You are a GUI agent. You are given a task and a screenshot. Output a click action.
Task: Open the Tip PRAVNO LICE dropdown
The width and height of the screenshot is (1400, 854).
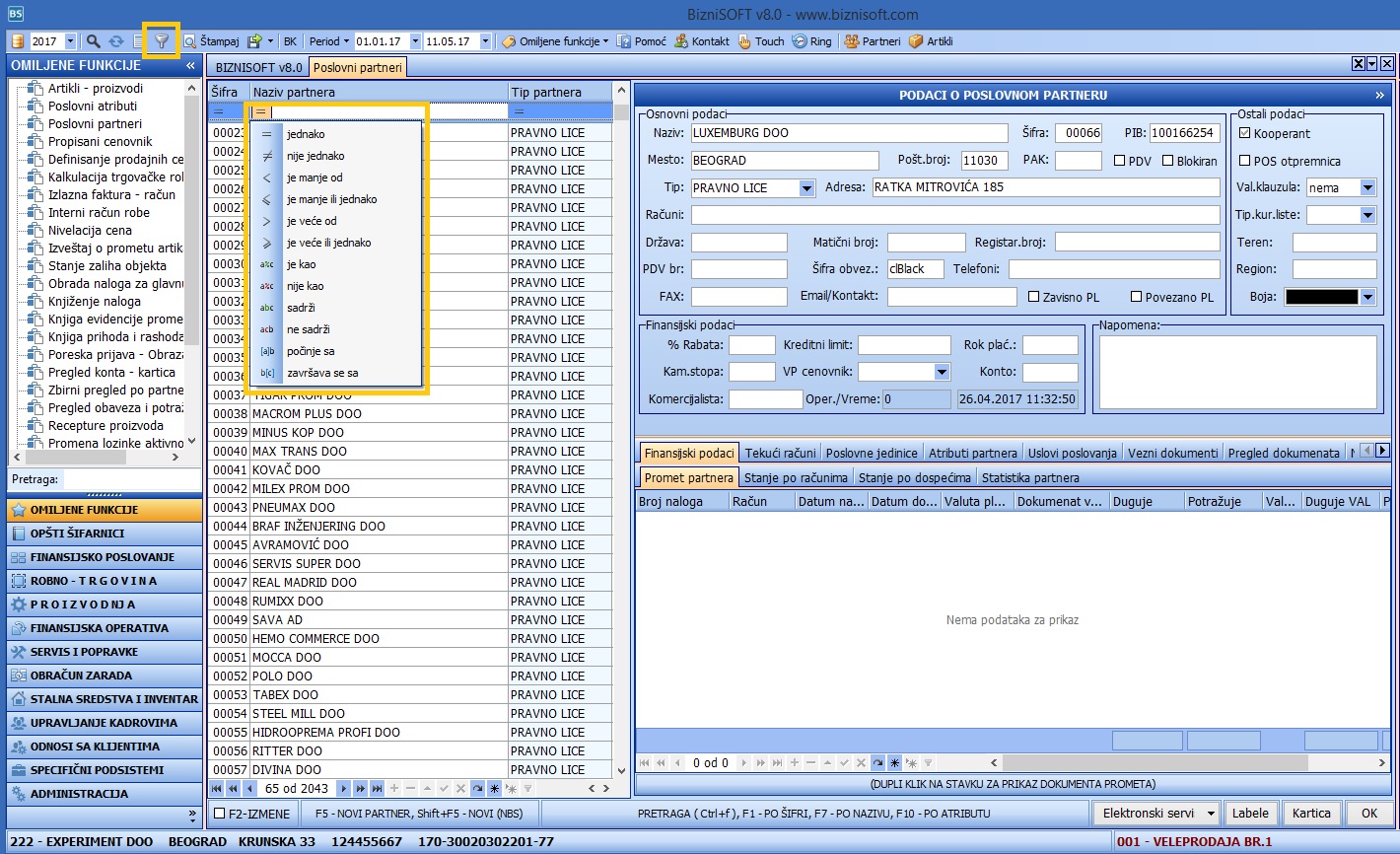coord(807,187)
